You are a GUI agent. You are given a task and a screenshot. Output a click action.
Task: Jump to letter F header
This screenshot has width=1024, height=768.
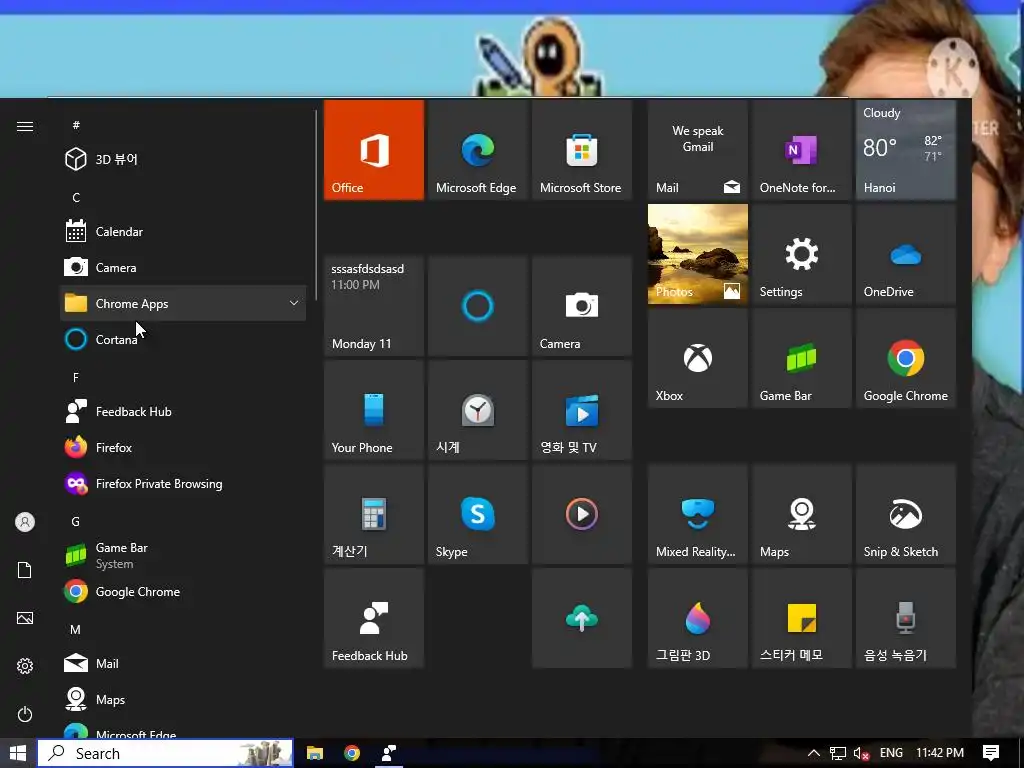point(76,377)
